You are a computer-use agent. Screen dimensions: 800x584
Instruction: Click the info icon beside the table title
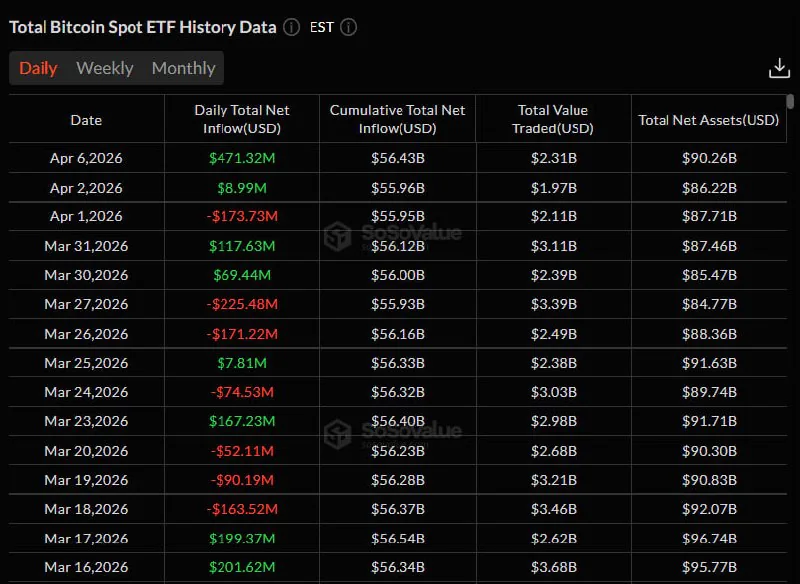click(291, 28)
